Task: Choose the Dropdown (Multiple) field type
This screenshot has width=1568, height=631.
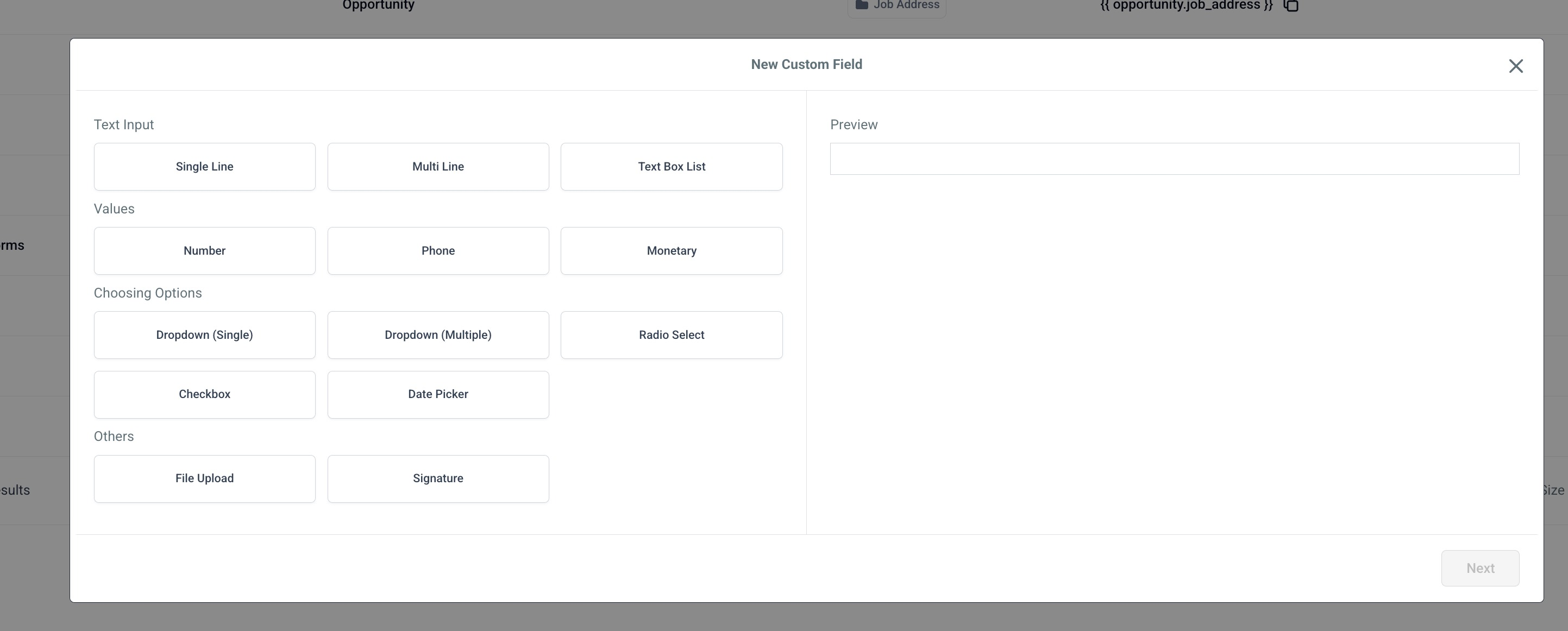Action: tap(438, 335)
